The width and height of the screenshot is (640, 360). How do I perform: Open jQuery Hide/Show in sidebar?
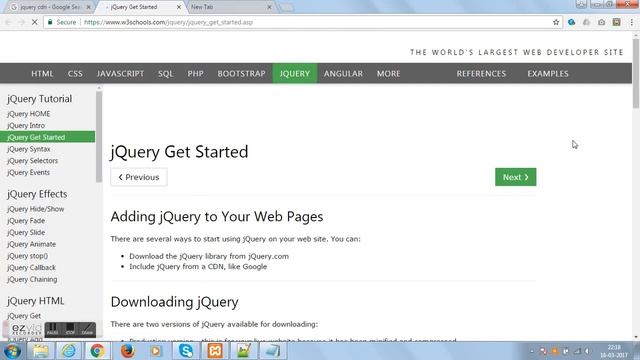point(36,209)
